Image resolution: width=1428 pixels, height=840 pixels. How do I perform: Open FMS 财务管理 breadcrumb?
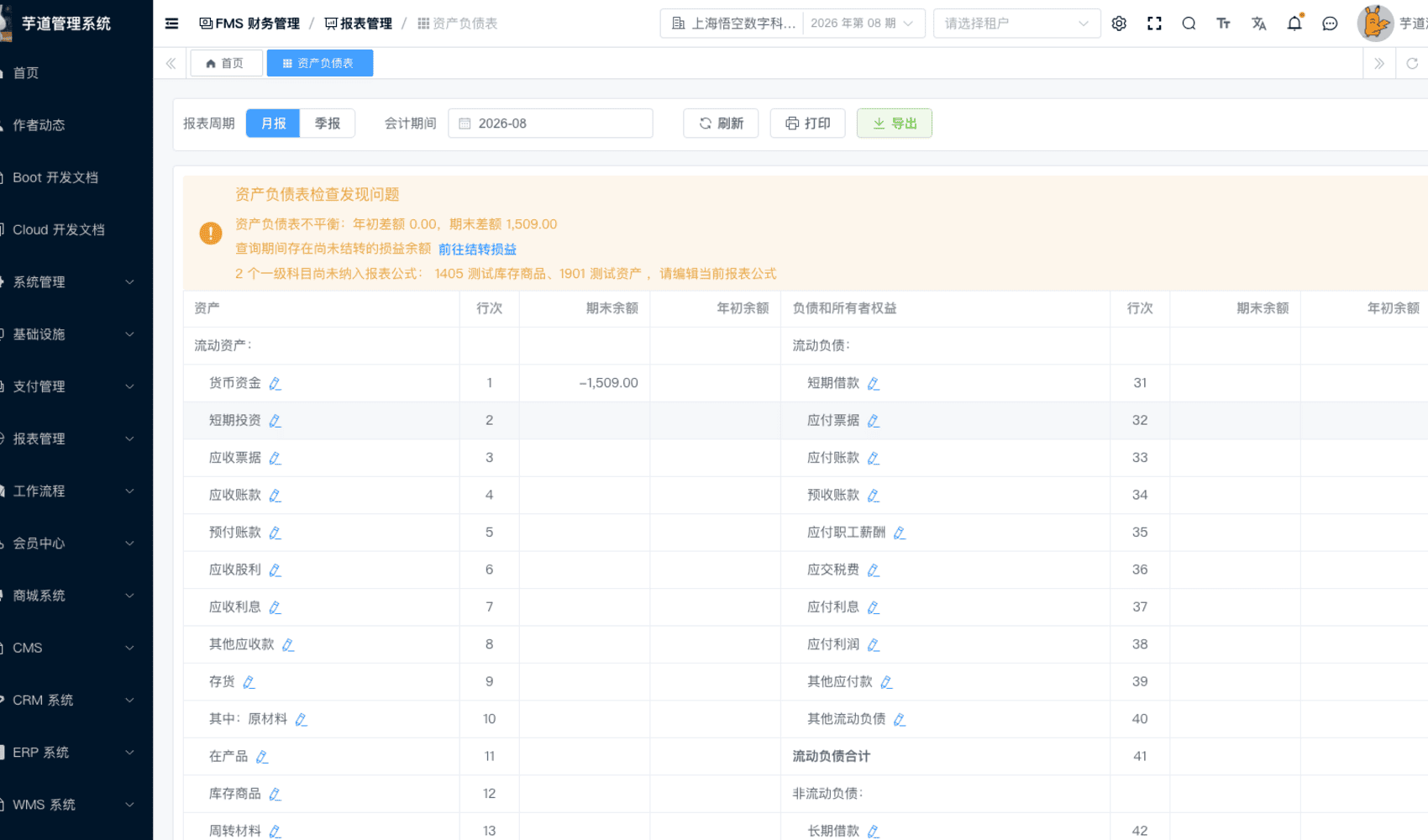pos(249,24)
